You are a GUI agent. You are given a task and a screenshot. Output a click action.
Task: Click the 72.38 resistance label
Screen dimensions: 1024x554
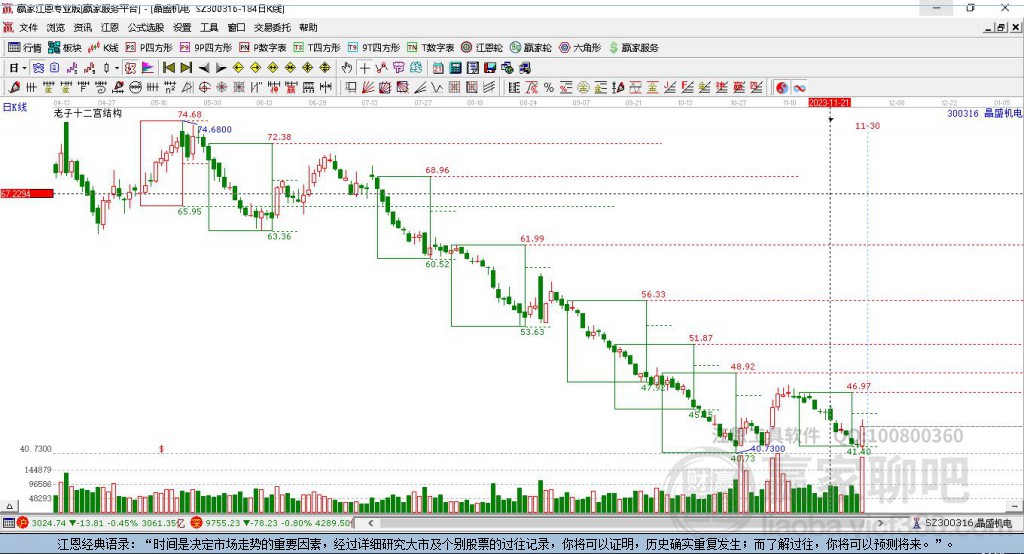pos(279,137)
